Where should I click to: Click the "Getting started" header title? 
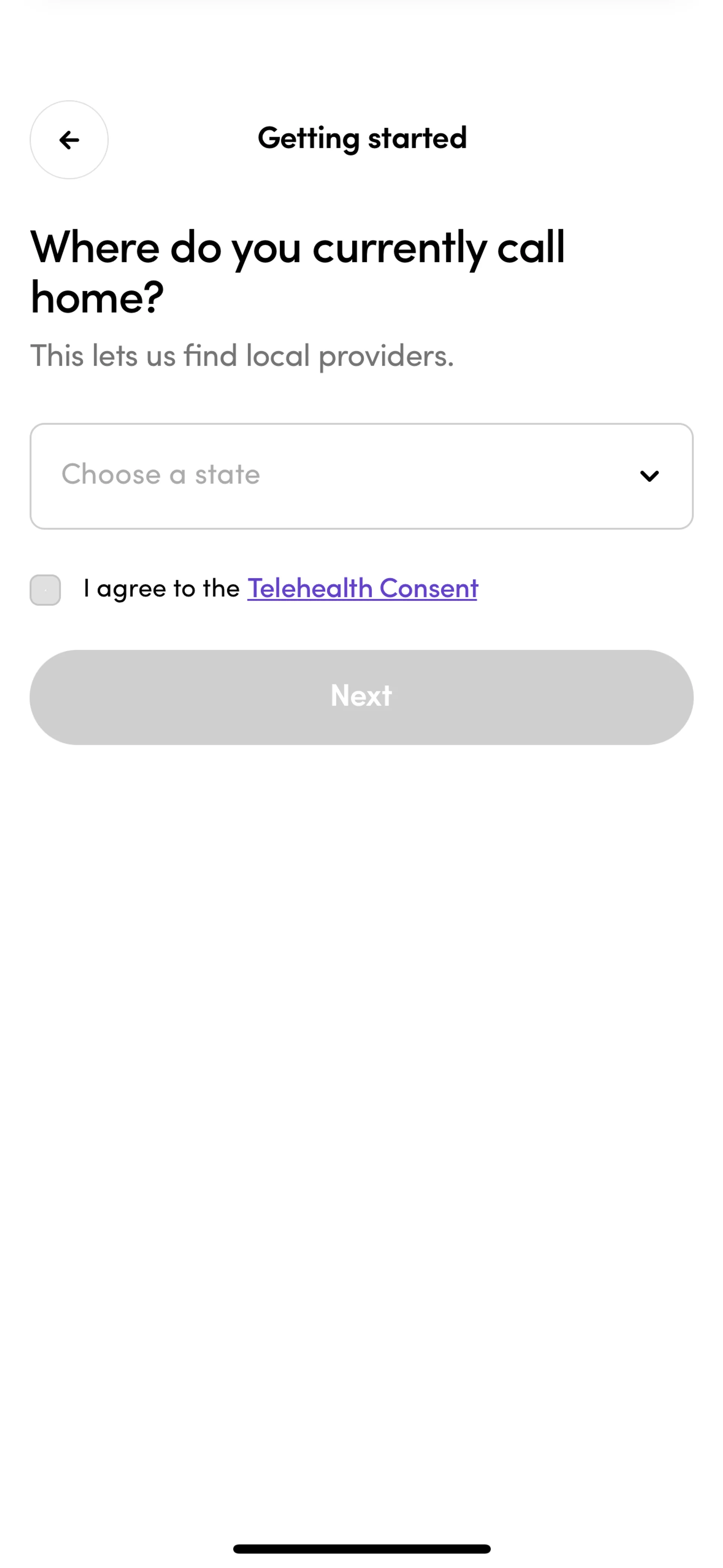pyautogui.click(x=362, y=138)
